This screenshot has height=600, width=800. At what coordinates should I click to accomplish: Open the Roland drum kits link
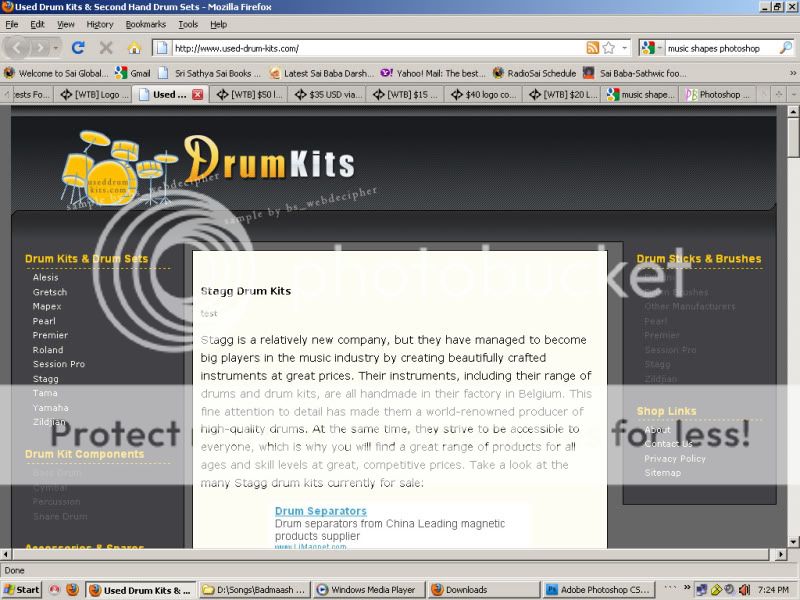pyautogui.click(x=48, y=350)
